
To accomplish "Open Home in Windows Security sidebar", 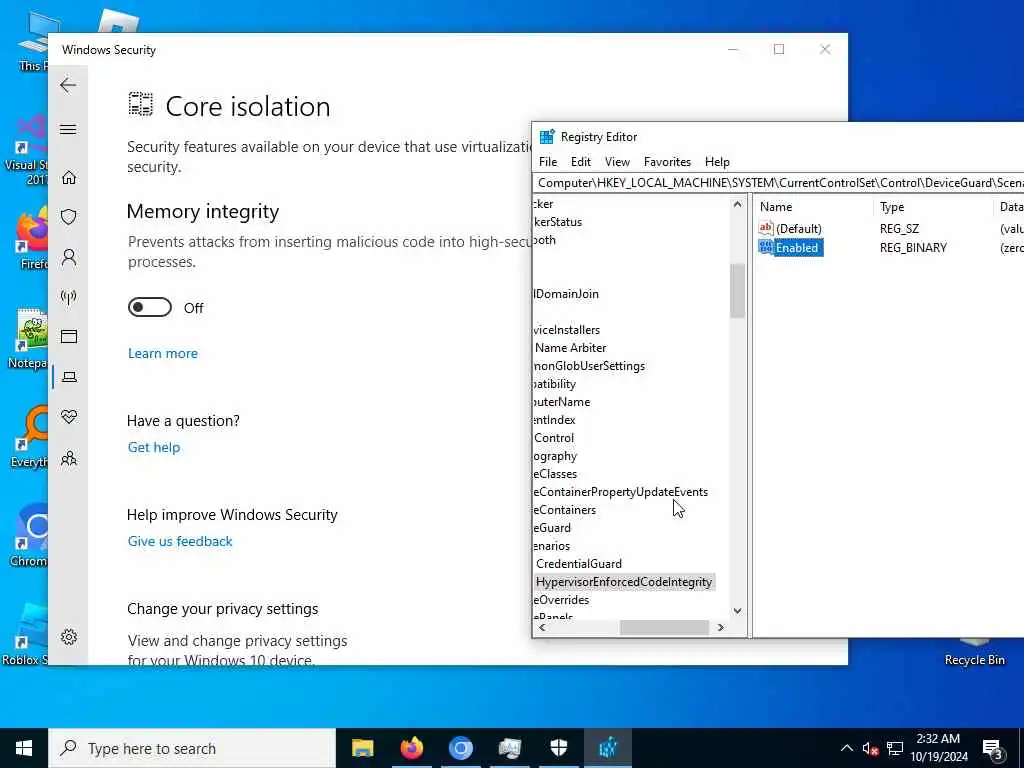I will pos(69,178).
